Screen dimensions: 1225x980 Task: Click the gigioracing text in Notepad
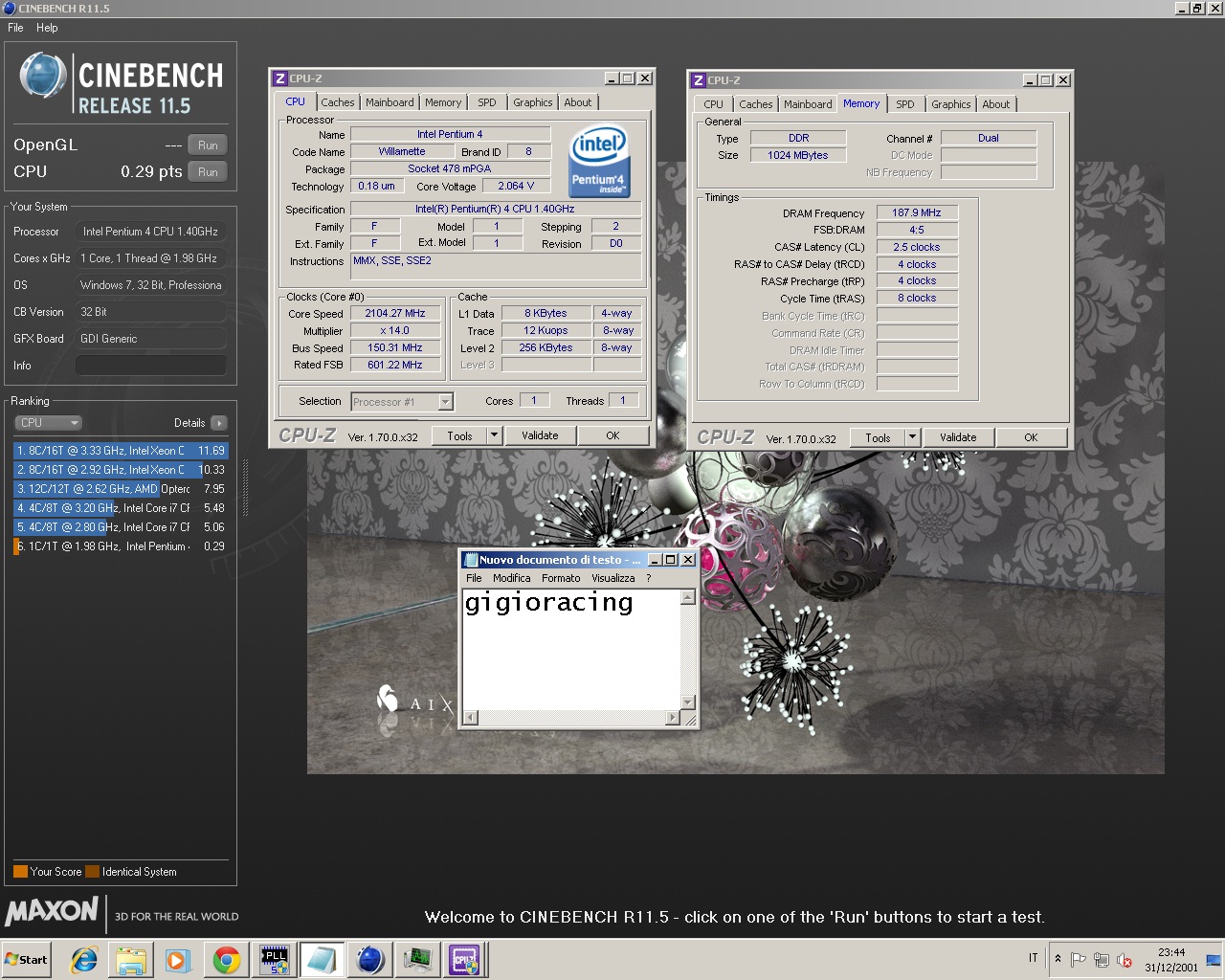coord(548,603)
